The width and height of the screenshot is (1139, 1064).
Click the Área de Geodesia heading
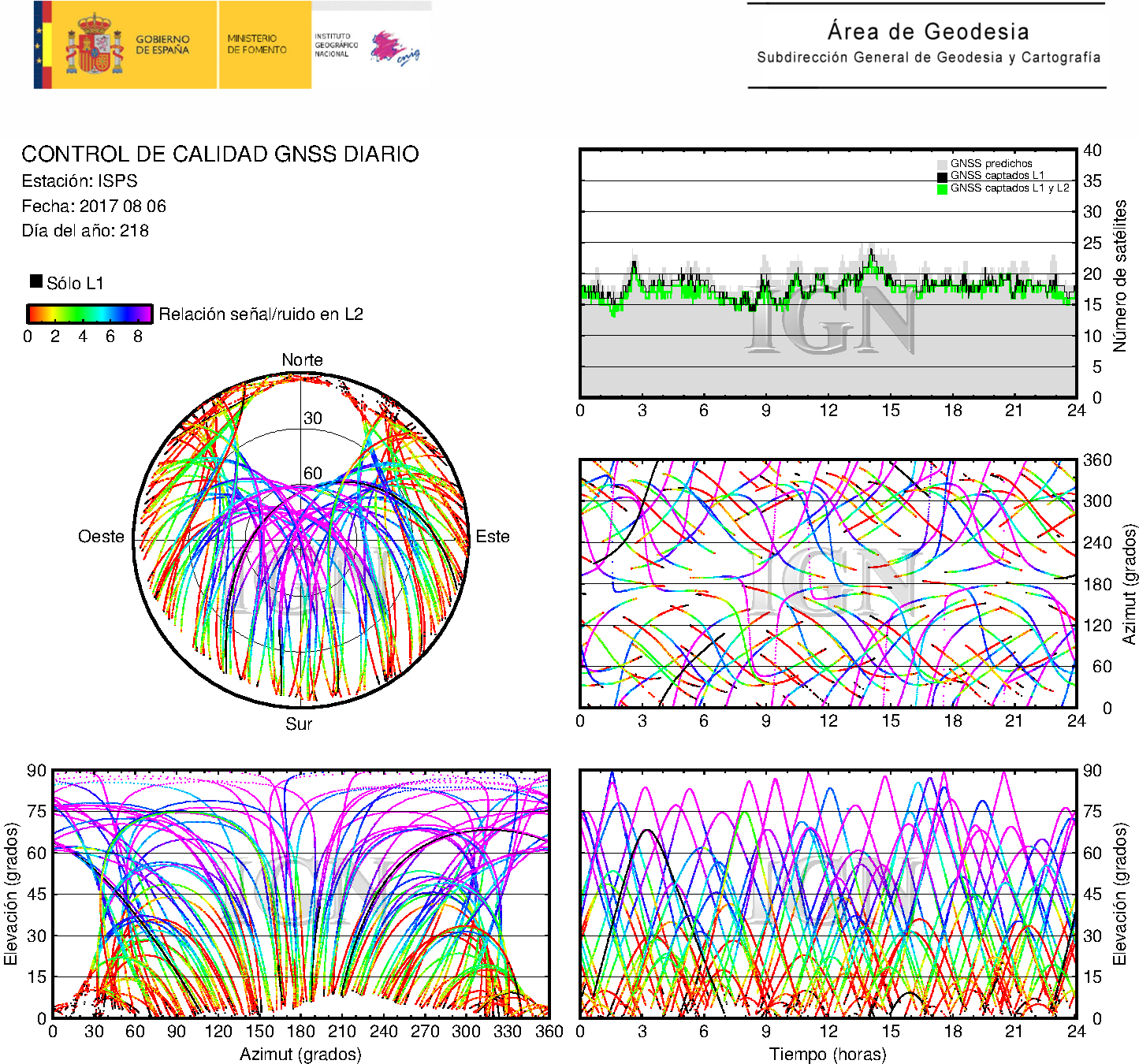point(928,32)
